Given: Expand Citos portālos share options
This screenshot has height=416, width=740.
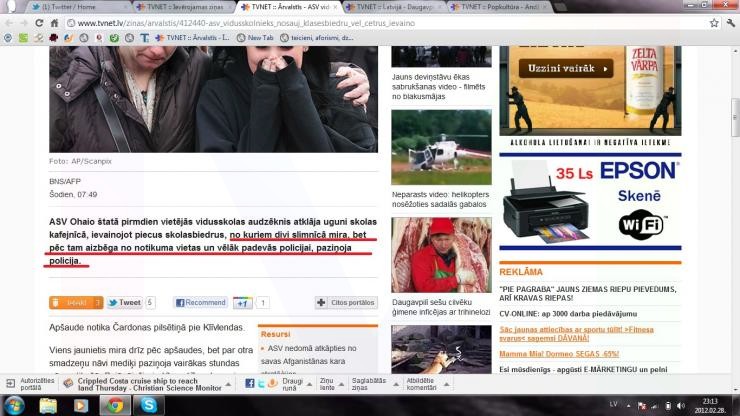Looking at the screenshot, I should [345, 302].
